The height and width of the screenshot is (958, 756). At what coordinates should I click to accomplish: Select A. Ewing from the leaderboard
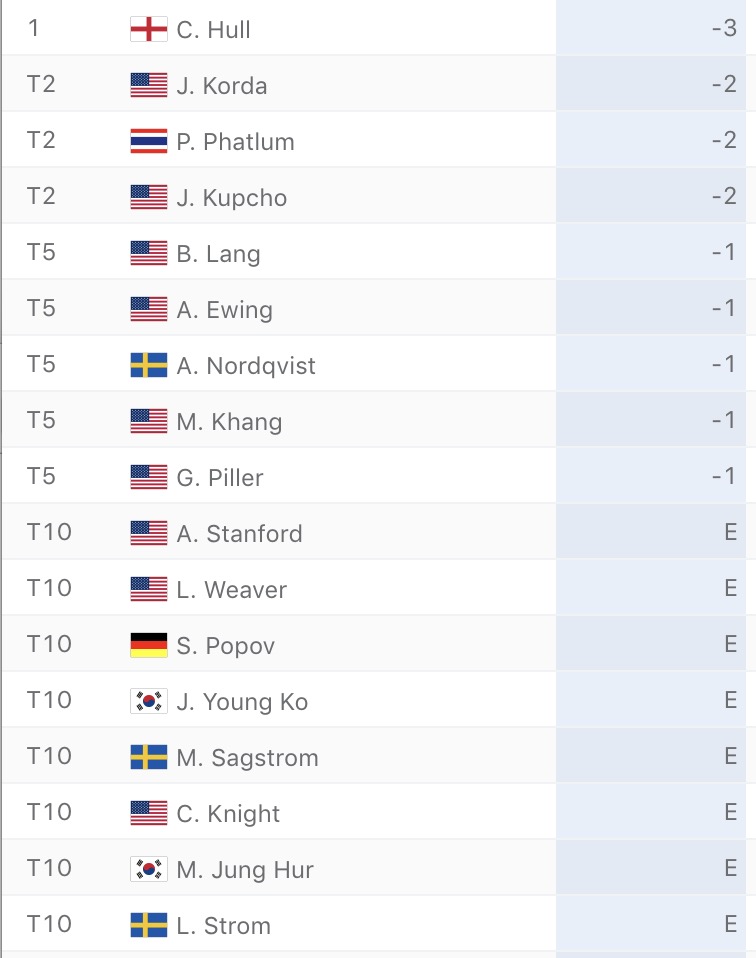224,310
